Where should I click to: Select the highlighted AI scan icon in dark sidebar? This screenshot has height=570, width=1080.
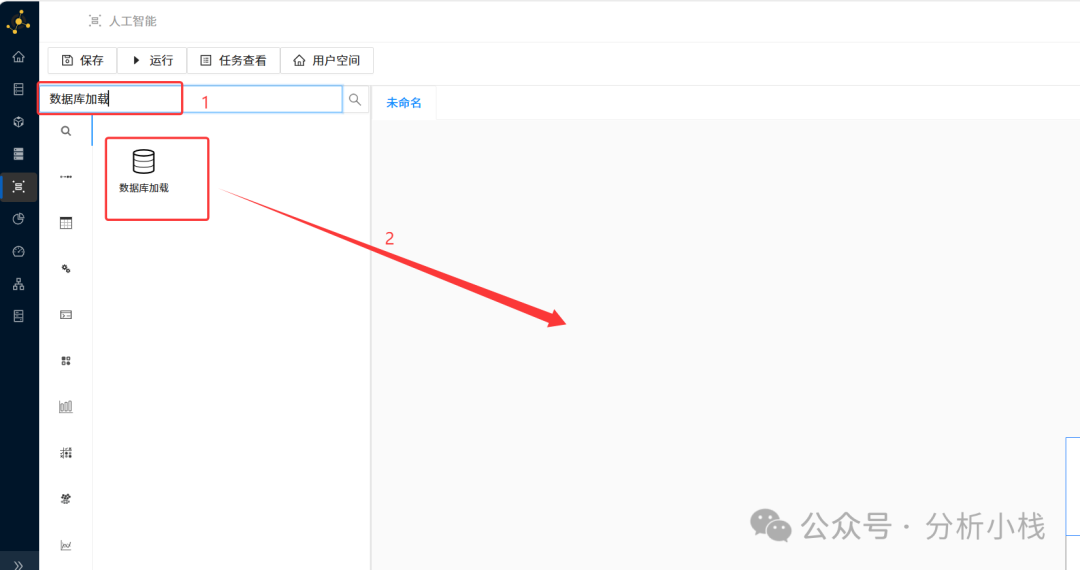pyautogui.click(x=19, y=187)
